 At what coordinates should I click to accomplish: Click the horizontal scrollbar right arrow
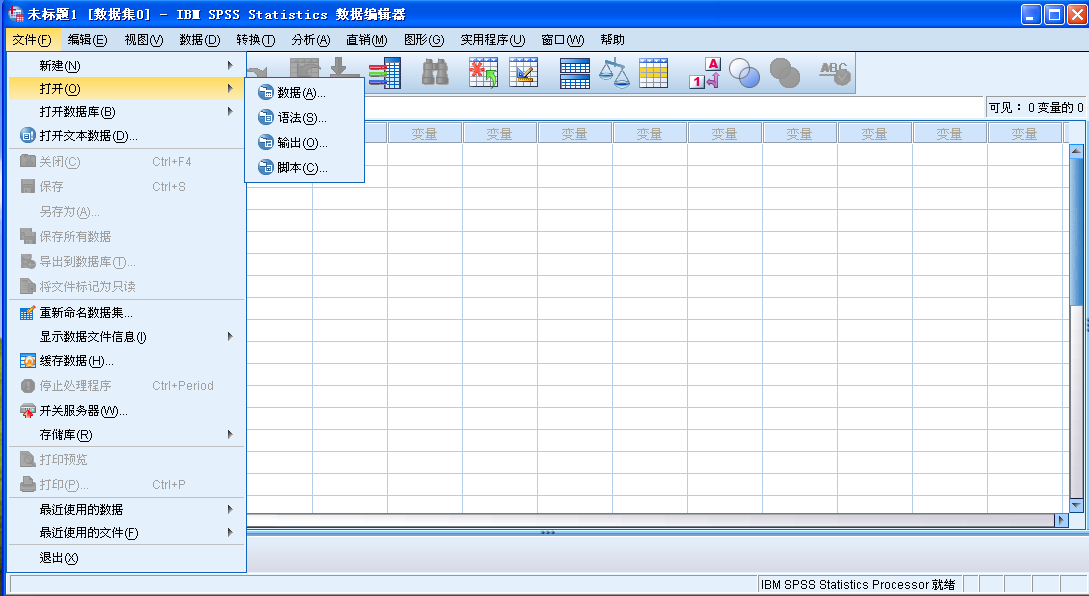[1061, 520]
